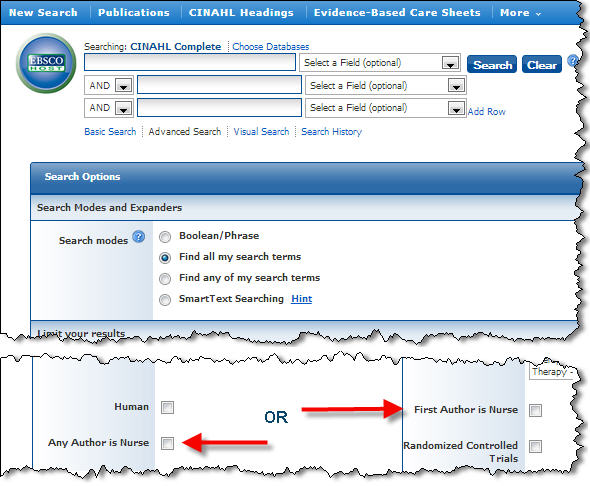Check the Human limiter checkbox
Screen dimensions: 590x486
click(x=167, y=407)
